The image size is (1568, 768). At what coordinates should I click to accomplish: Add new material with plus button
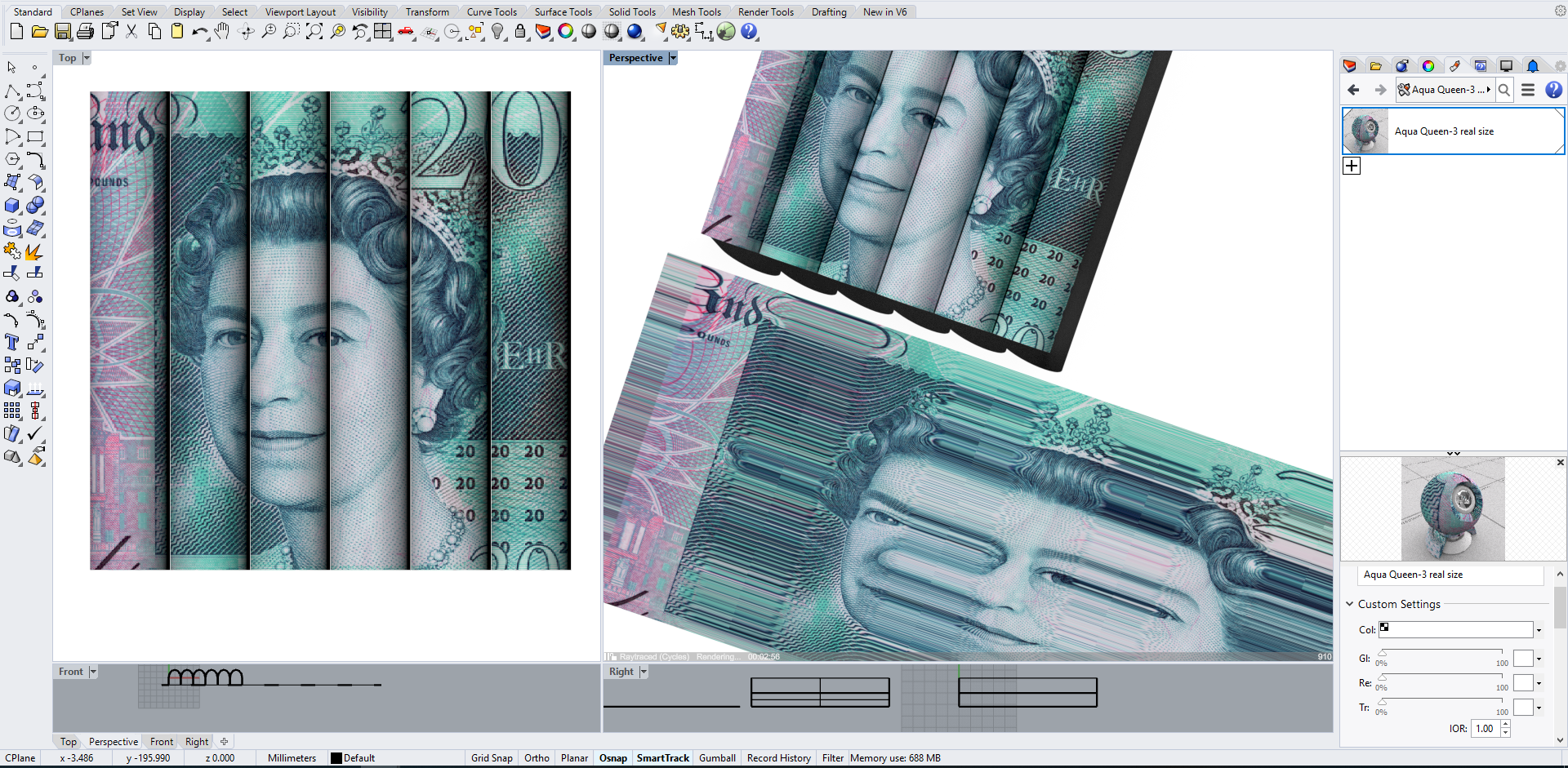point(1352,166)
